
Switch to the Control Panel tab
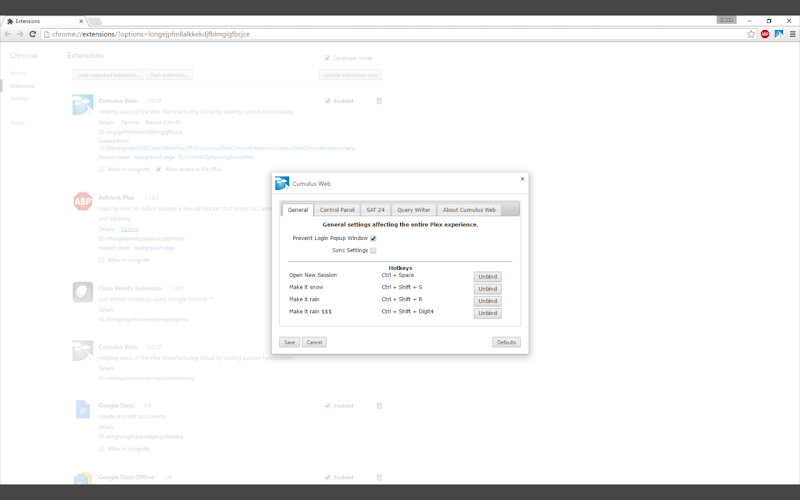point(337,210)
